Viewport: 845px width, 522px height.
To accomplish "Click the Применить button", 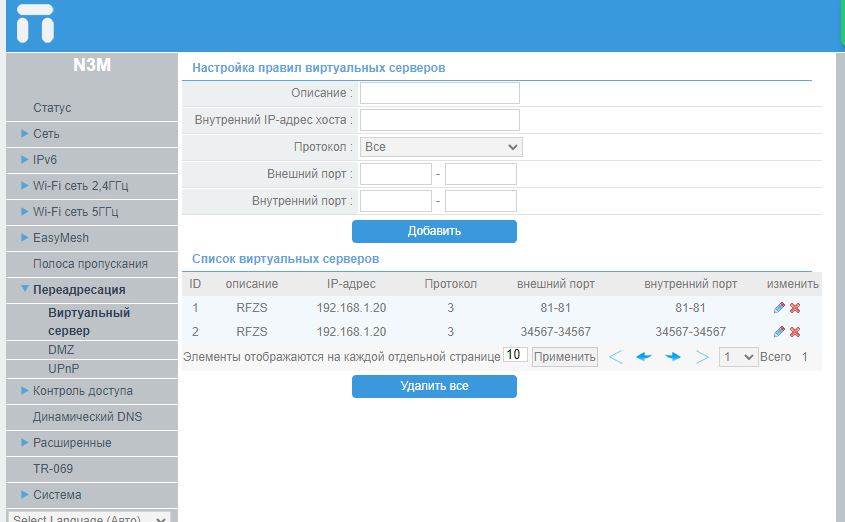I will pos(565,357).
